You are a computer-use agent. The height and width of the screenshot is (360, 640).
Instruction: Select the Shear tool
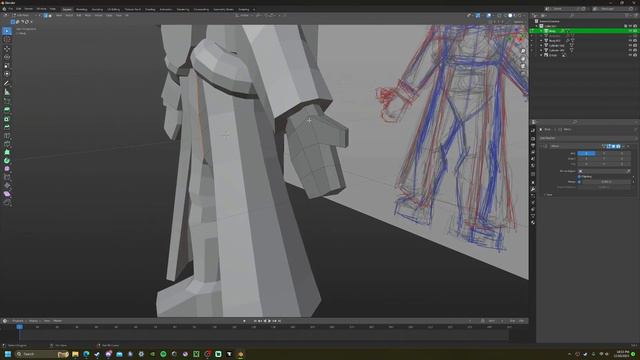point(7,194)
